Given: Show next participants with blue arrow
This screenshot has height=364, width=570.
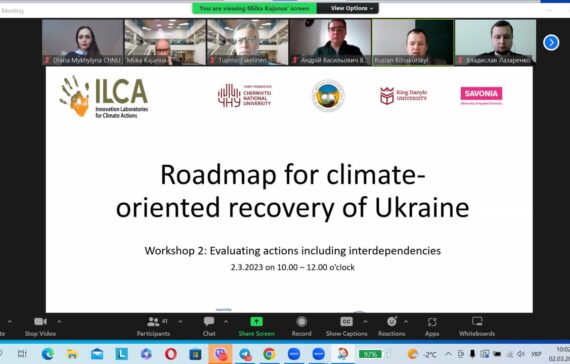Looking at the screenshot, I should (551, 43).
